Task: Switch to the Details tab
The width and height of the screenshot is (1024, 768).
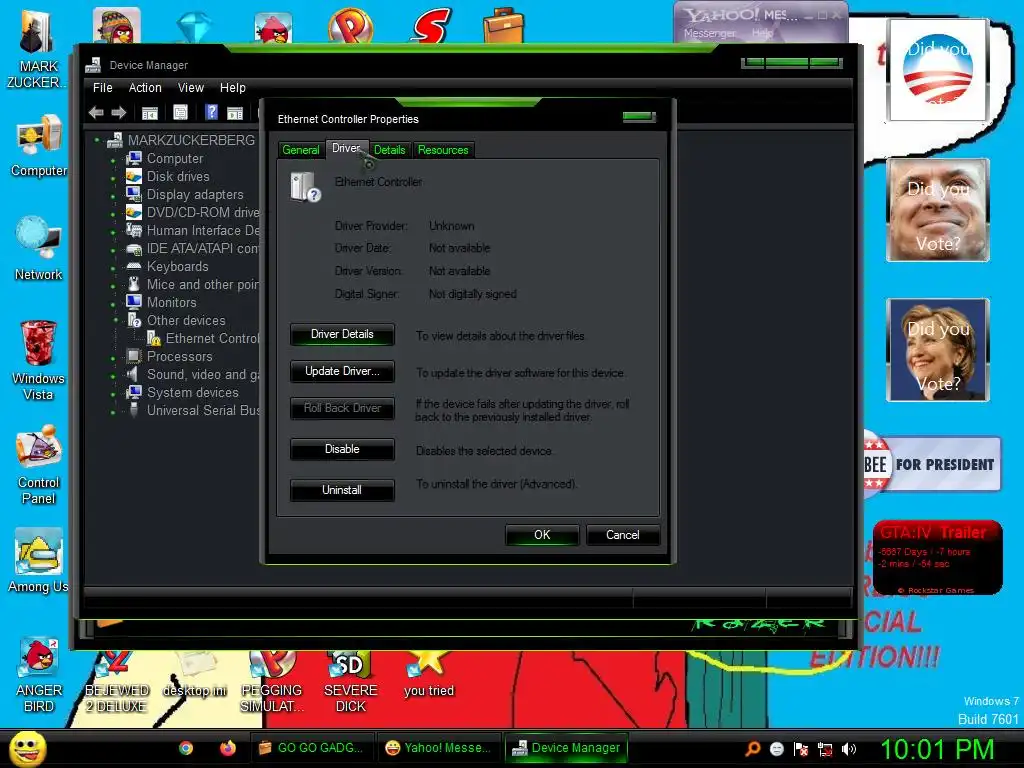Action: tap(390, 150)
